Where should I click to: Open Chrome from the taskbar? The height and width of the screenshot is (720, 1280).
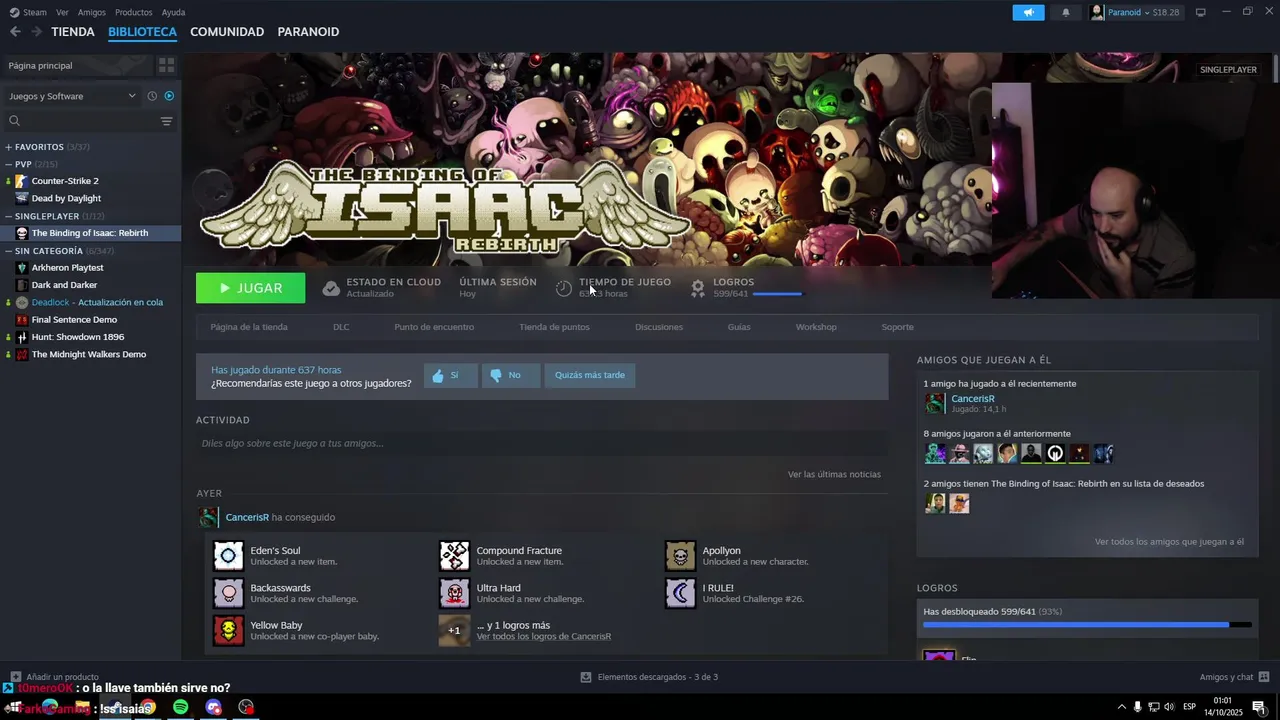[x=148, y=707]
